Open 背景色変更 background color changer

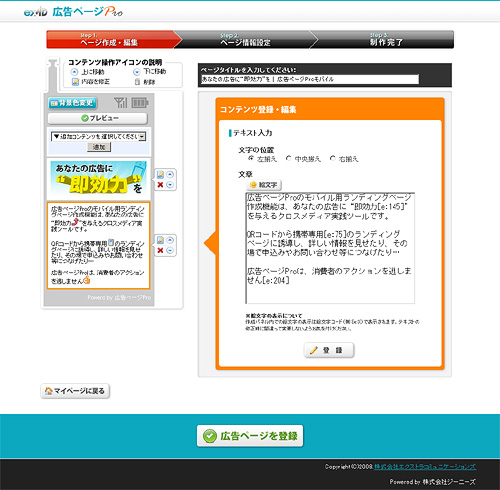[x=72, y=103]
